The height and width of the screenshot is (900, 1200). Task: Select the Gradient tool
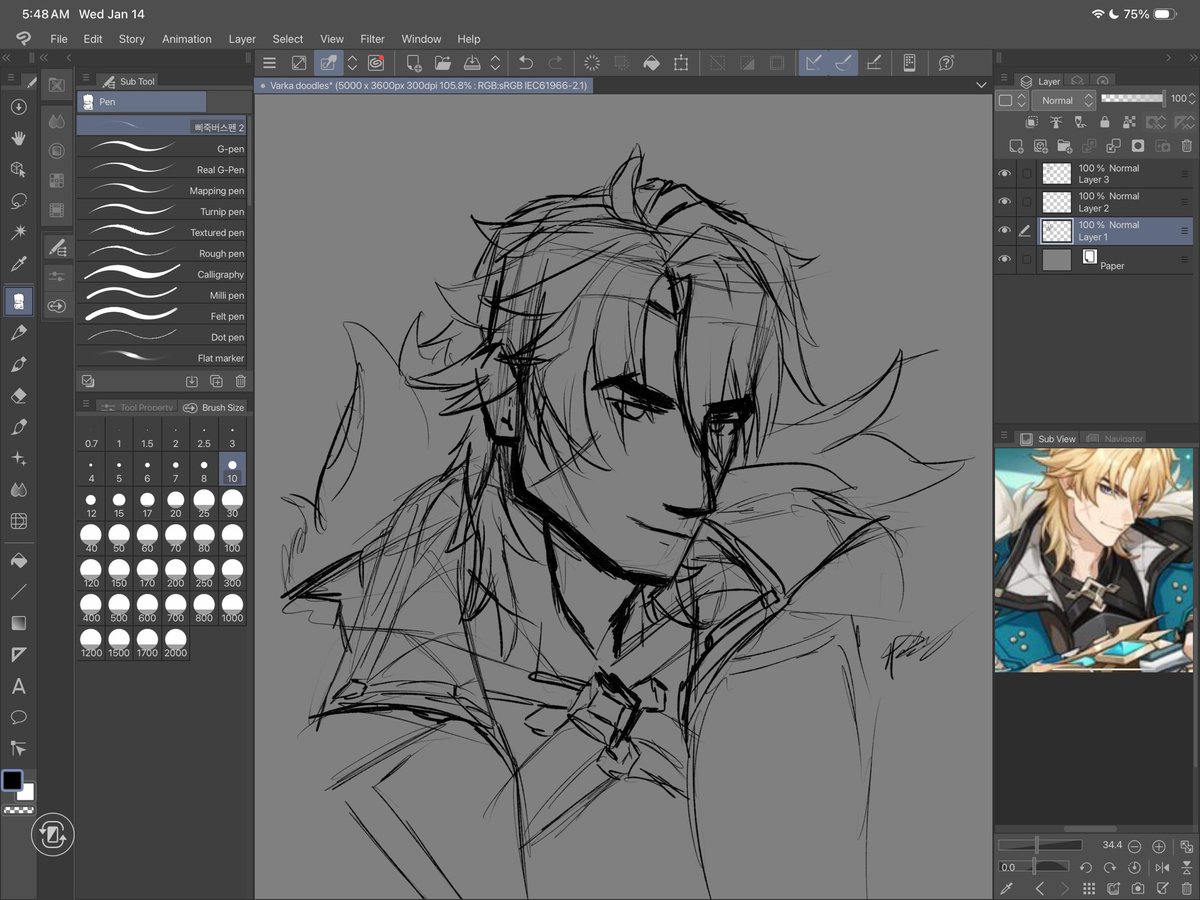point(18,623)
